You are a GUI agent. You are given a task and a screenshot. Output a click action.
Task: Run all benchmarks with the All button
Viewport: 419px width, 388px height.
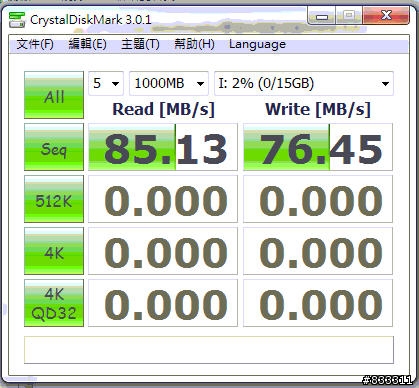[x=54, y=95]
